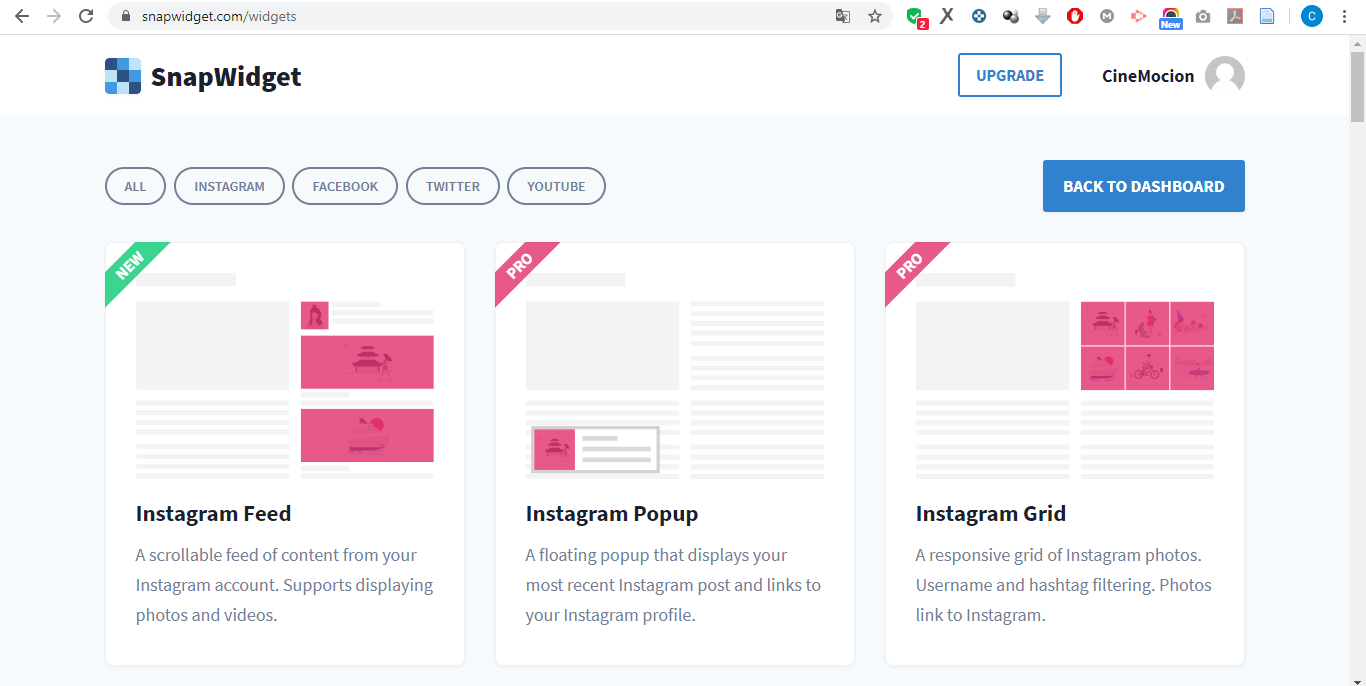
Task: Open the PDF Acrobat extension icon
Action: [1235, 16]
